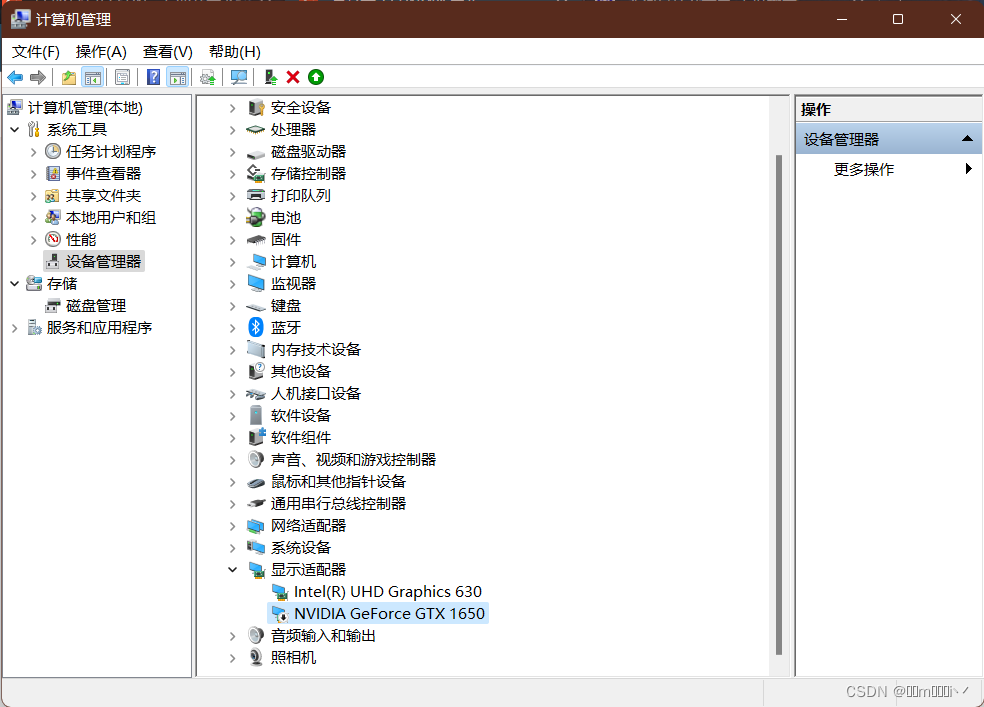Open the 操作(A) menu
Viewport: 984px width, 707px height.
(101, 51)
